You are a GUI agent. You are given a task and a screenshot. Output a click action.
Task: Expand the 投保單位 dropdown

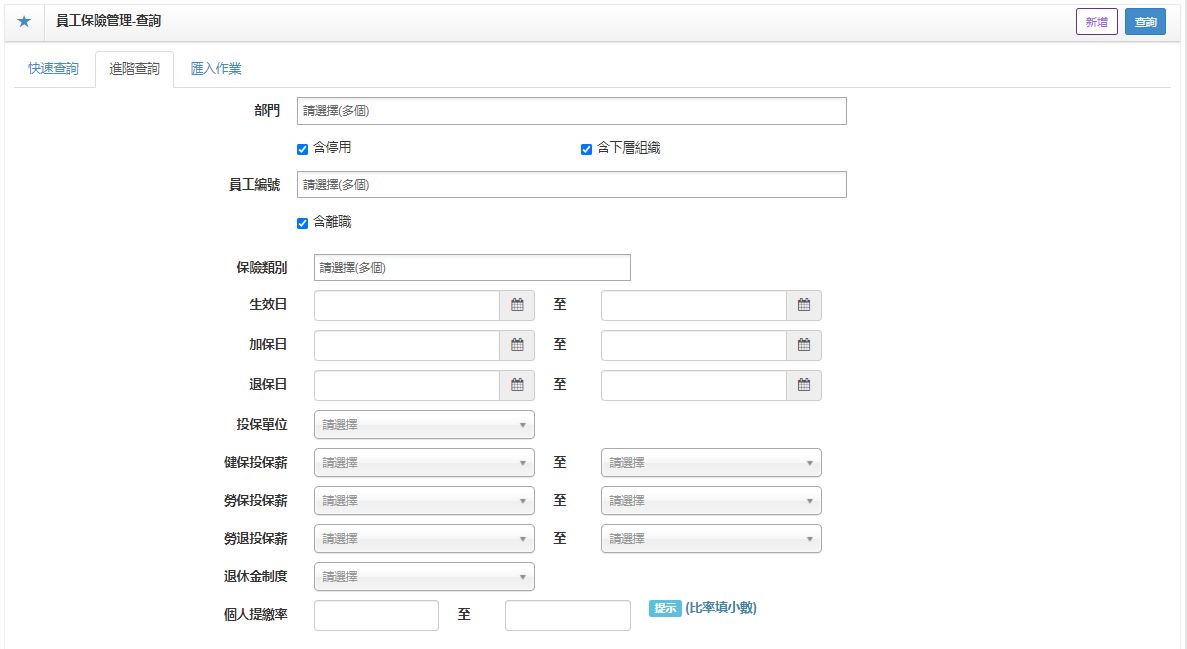pyautogui.click(x=424, y=425)
